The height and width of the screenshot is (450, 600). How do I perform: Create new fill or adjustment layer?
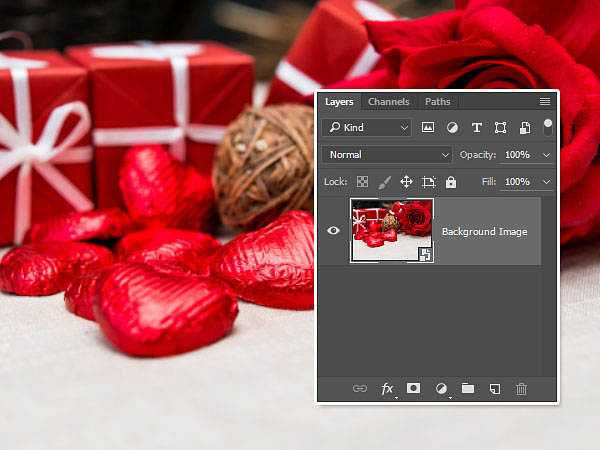[440, 389]
